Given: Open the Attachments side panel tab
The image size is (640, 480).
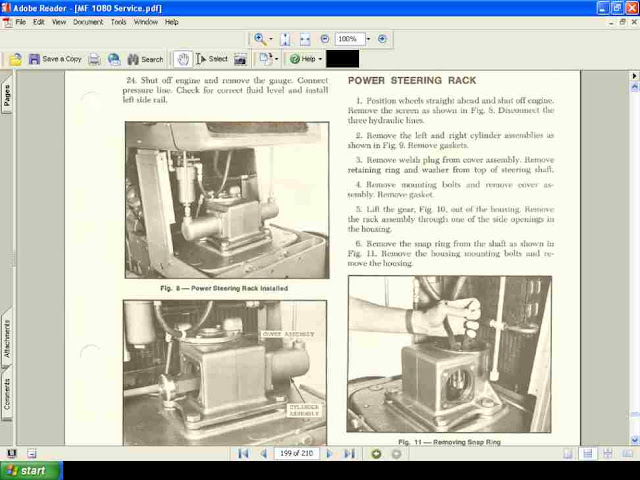Looking at the screenshot, I should point(7,339).
